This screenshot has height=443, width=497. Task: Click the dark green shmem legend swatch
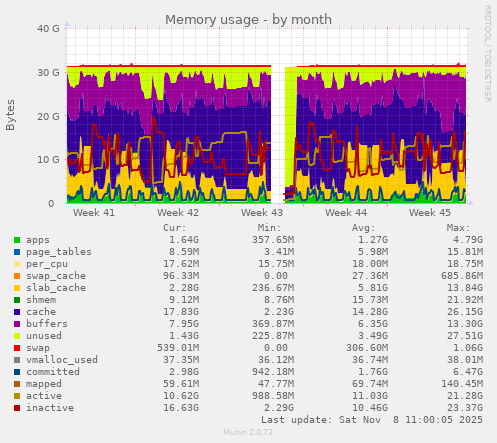click(x=17, y=300)
